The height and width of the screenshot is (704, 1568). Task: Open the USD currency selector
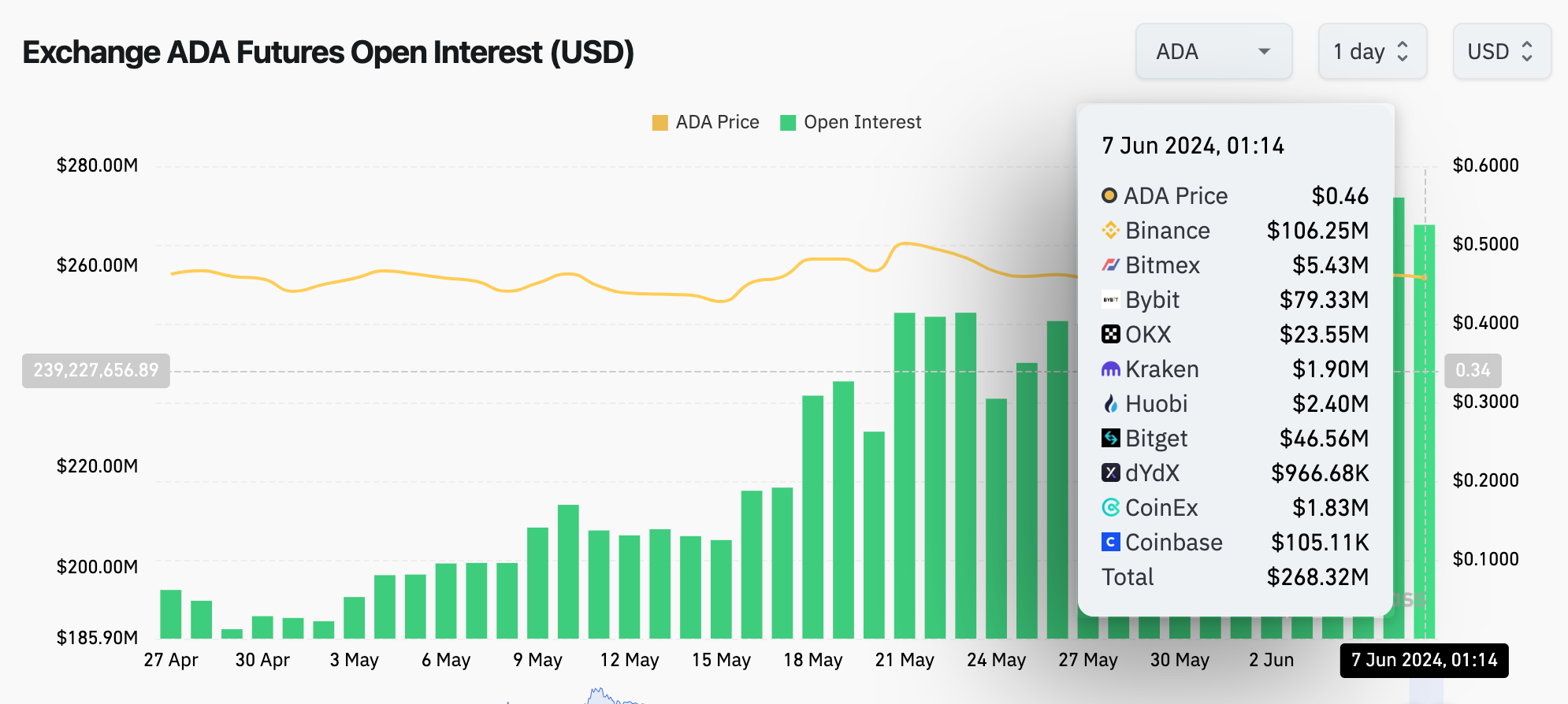[x=1501, y=51]
